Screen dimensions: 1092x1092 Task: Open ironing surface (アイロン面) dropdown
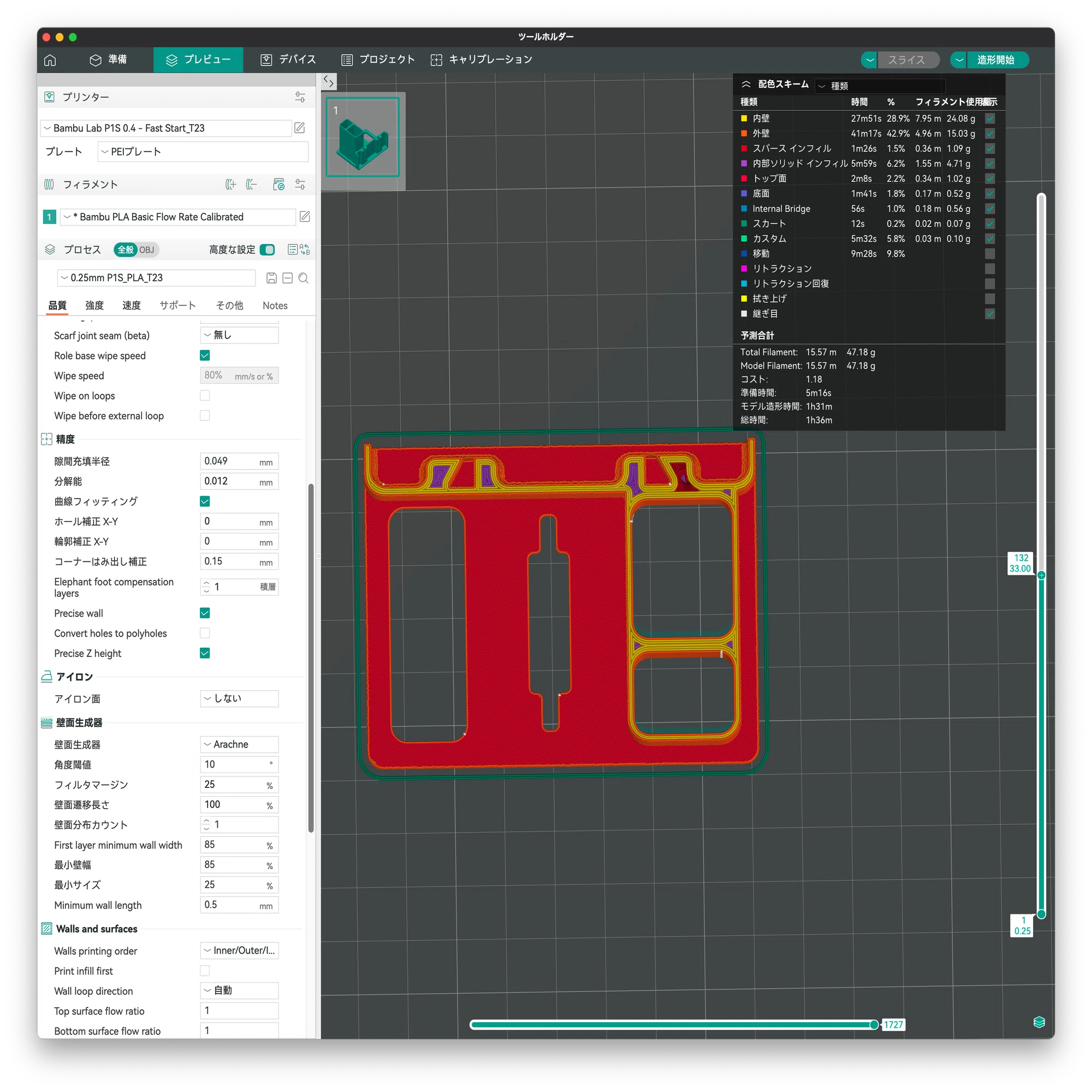click(240, 699)
